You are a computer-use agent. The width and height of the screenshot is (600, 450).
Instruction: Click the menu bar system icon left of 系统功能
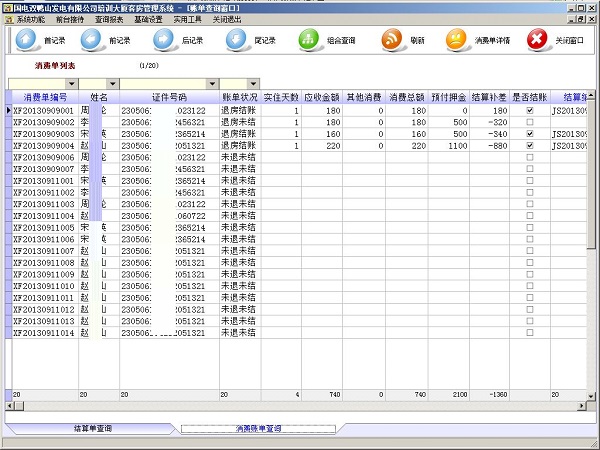[9, 20]
